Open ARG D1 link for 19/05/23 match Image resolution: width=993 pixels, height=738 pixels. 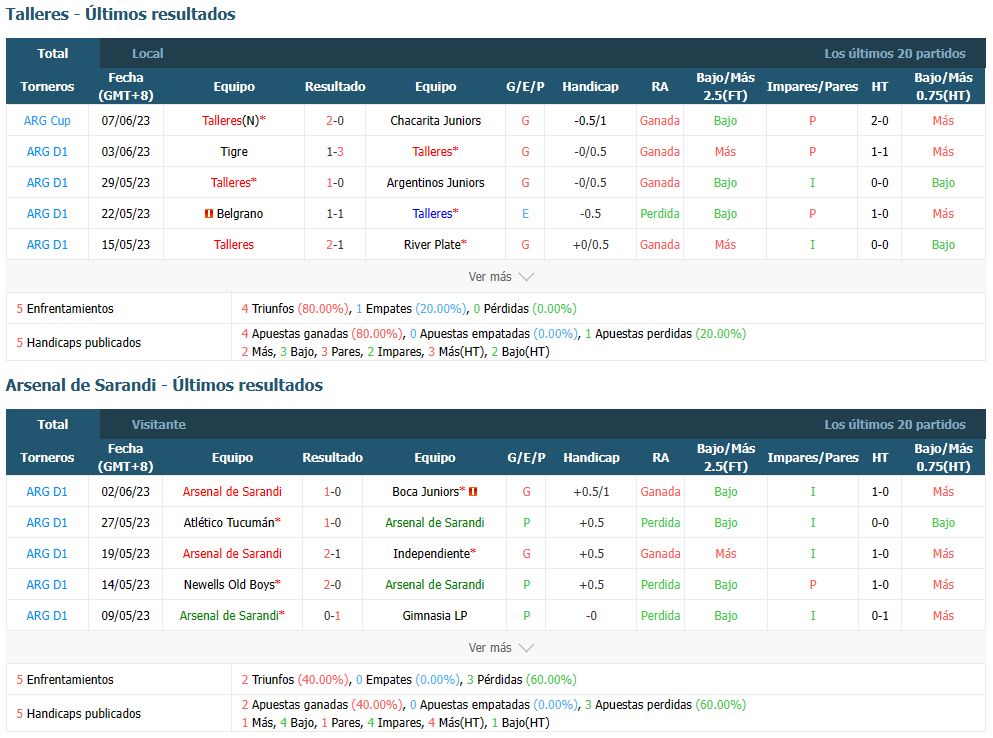[x=47, y=554]
